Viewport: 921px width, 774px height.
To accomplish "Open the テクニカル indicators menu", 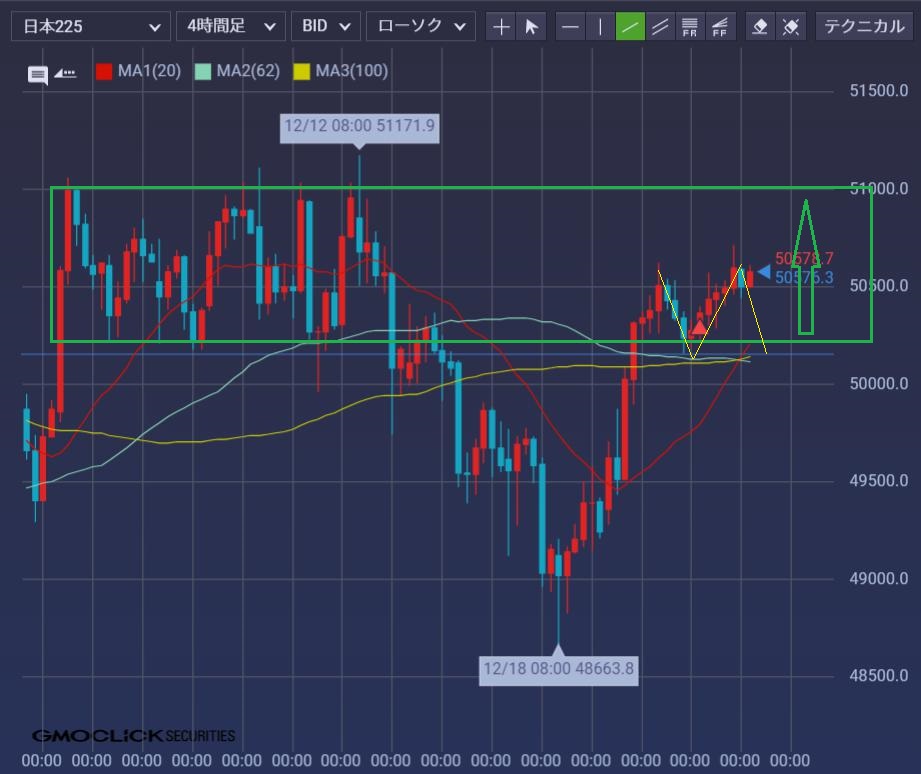I will [x=863, y=27].
